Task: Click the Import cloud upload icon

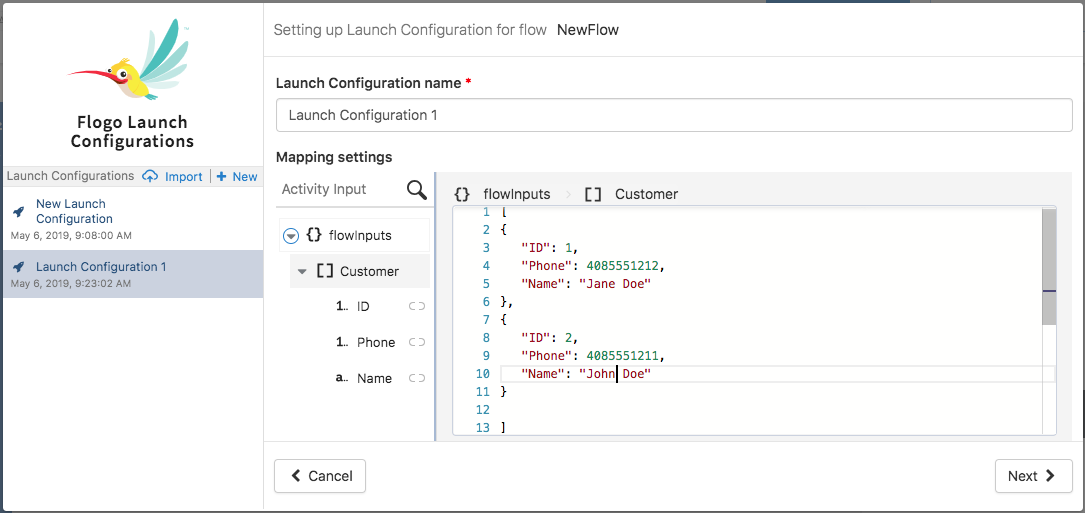Action: (150, 177)
